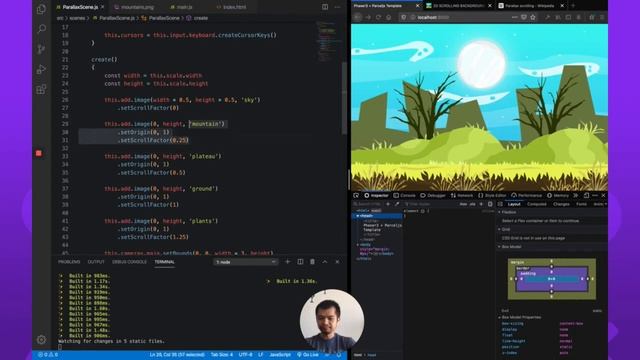Toggle responsive design mode in DevTools
The width and height of the screenshot is (640, 360).
[x=586, y=196]
